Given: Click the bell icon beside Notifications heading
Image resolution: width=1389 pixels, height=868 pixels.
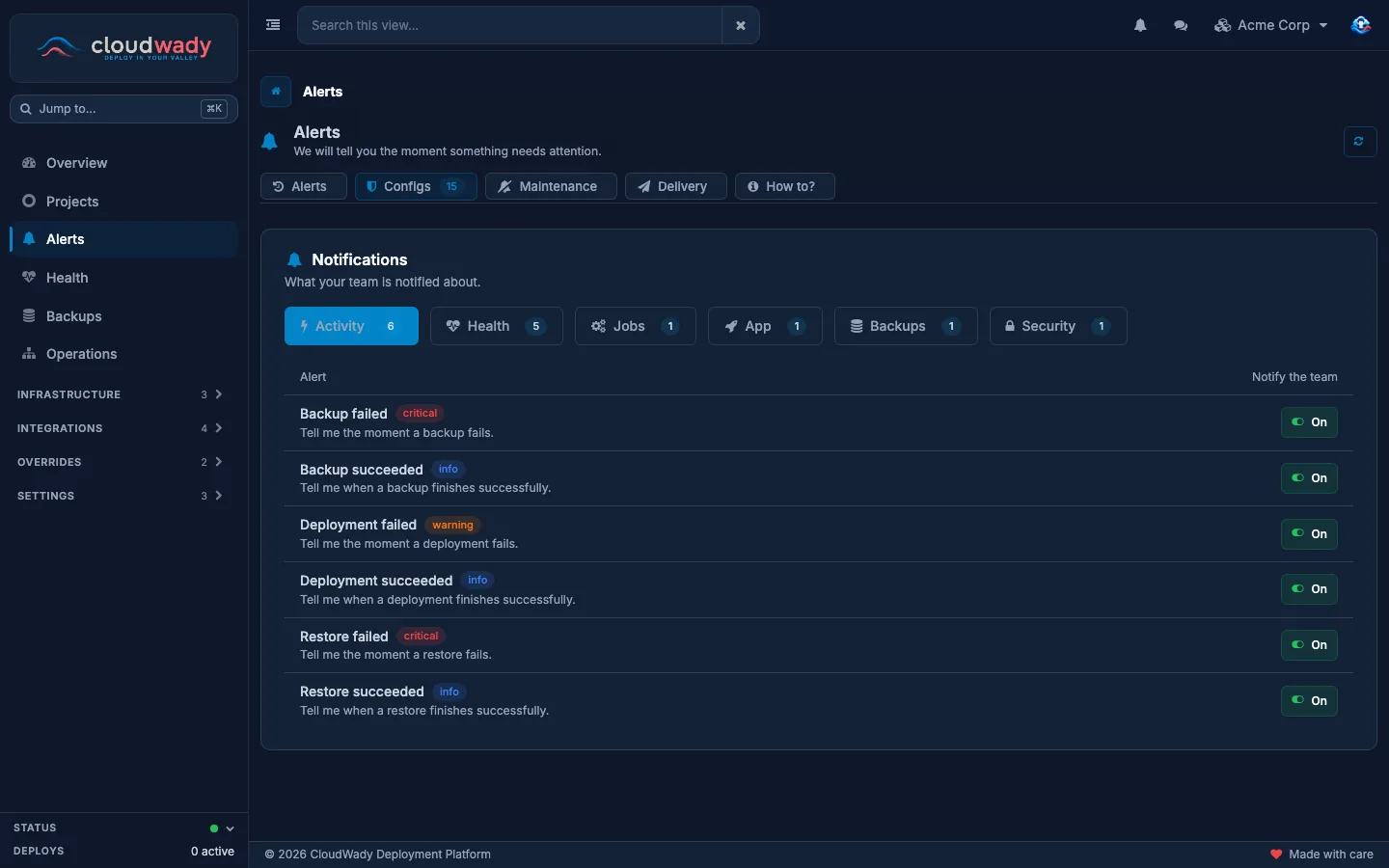Looking at the screenshot, I should click(x=294, y=260).
